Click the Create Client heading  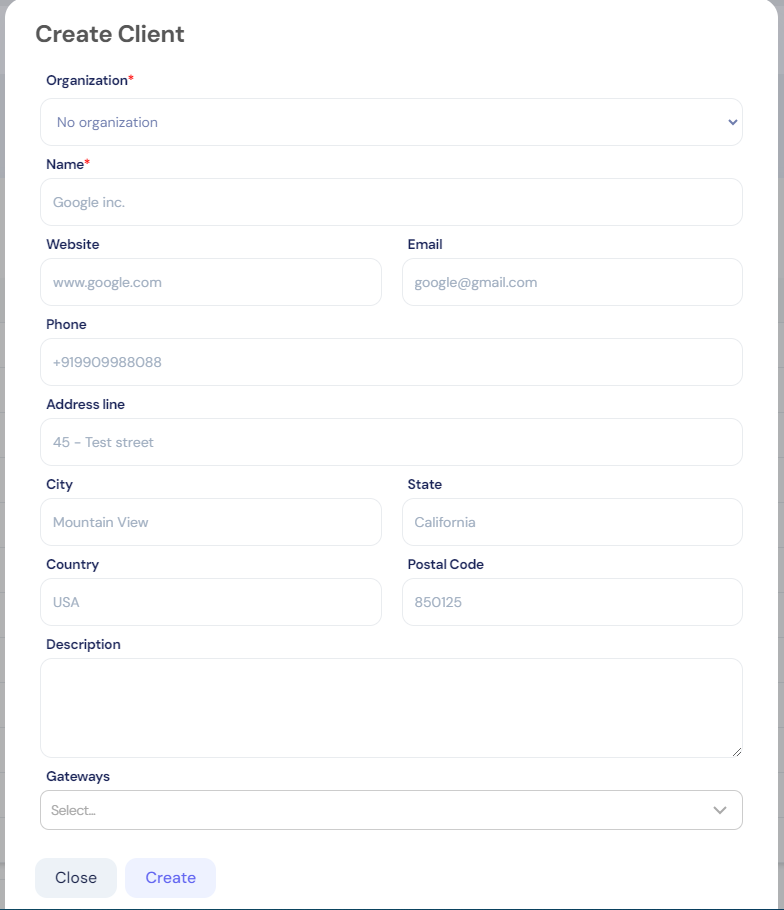click(110, 34)
